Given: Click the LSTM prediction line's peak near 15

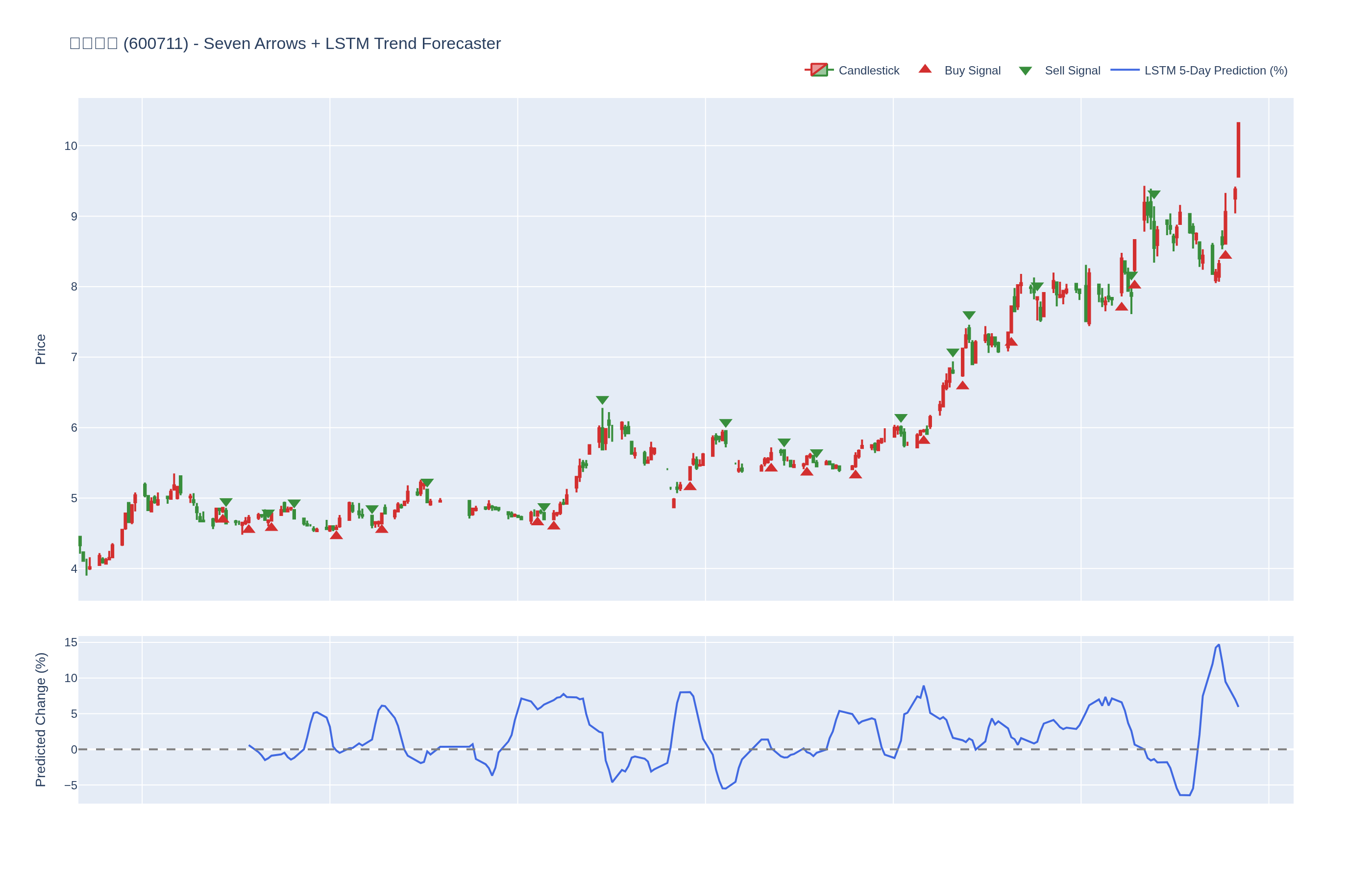Looking at the screenshot, I should coord(1219,645).
